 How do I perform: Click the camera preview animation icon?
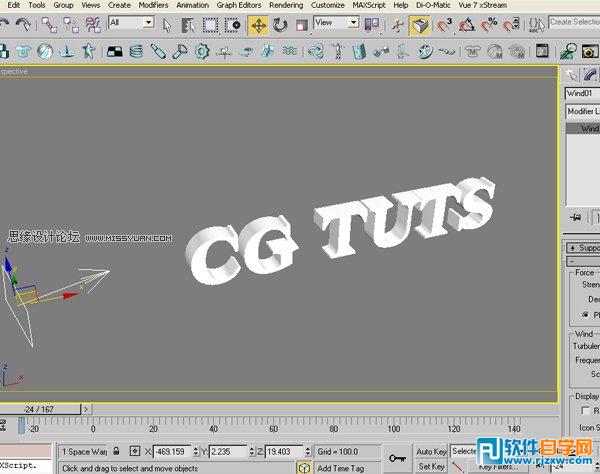tap(590, 51)
